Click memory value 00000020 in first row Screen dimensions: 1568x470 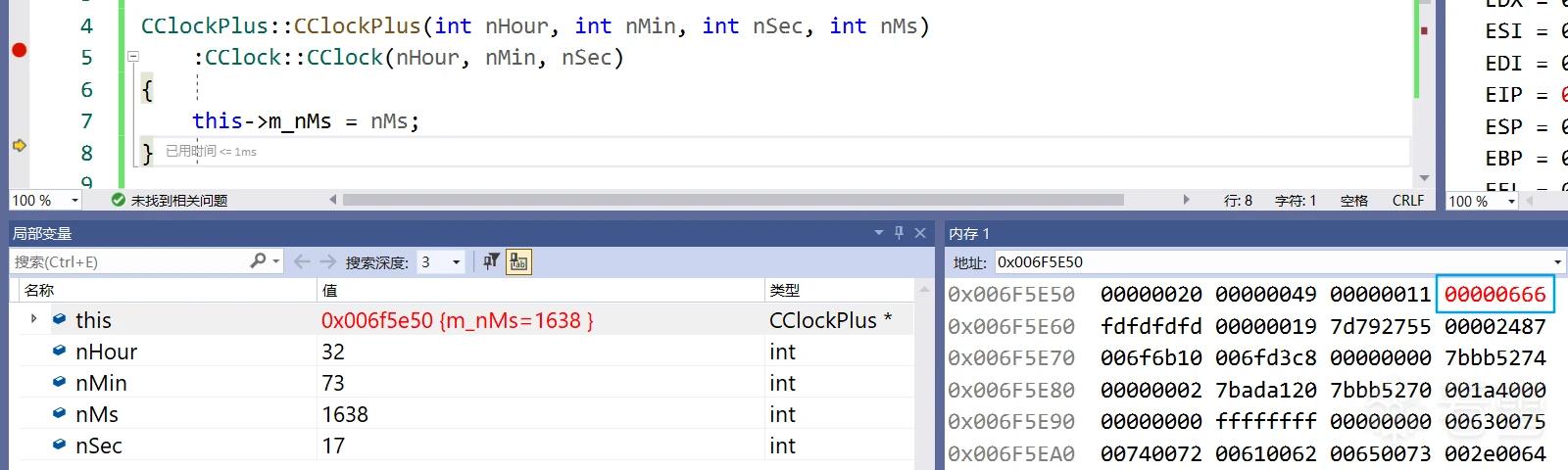click(1151, 294)
